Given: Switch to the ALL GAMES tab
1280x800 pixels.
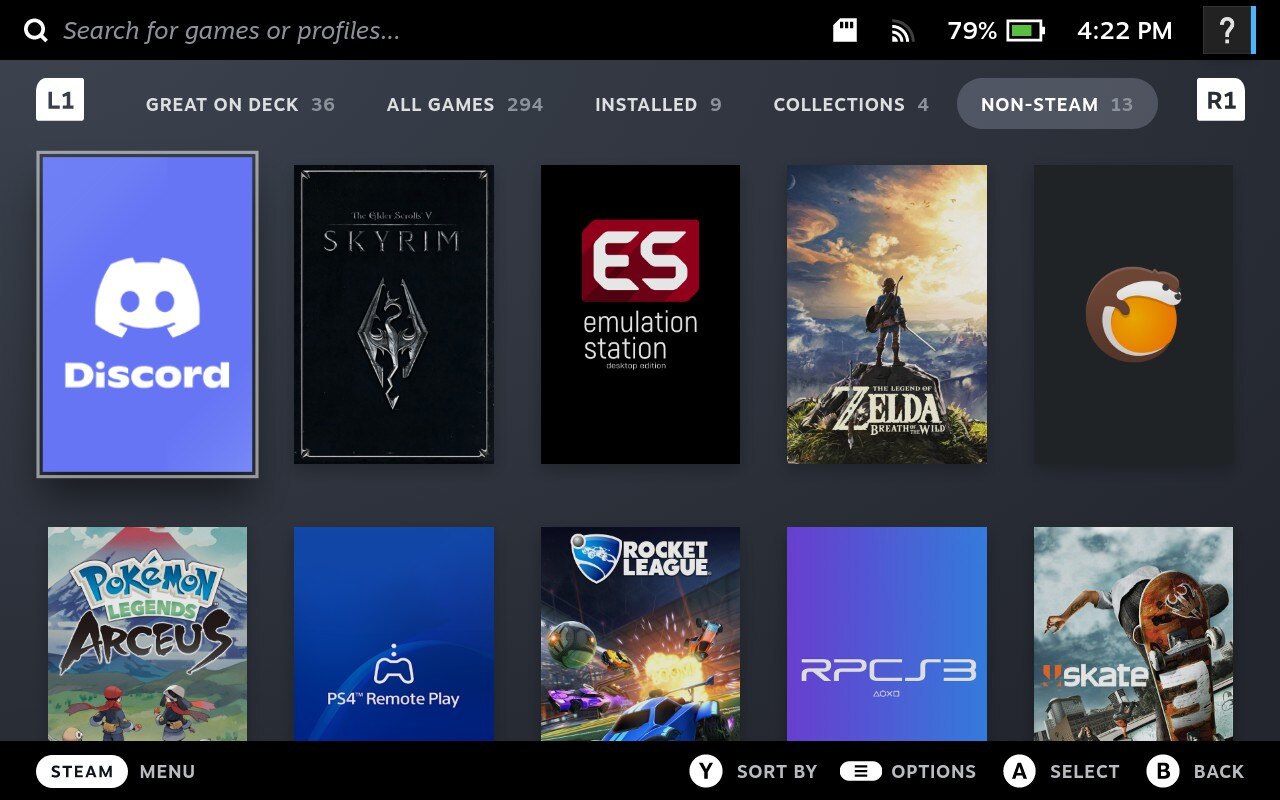Looking at the screenshot, I should [465, 104].
